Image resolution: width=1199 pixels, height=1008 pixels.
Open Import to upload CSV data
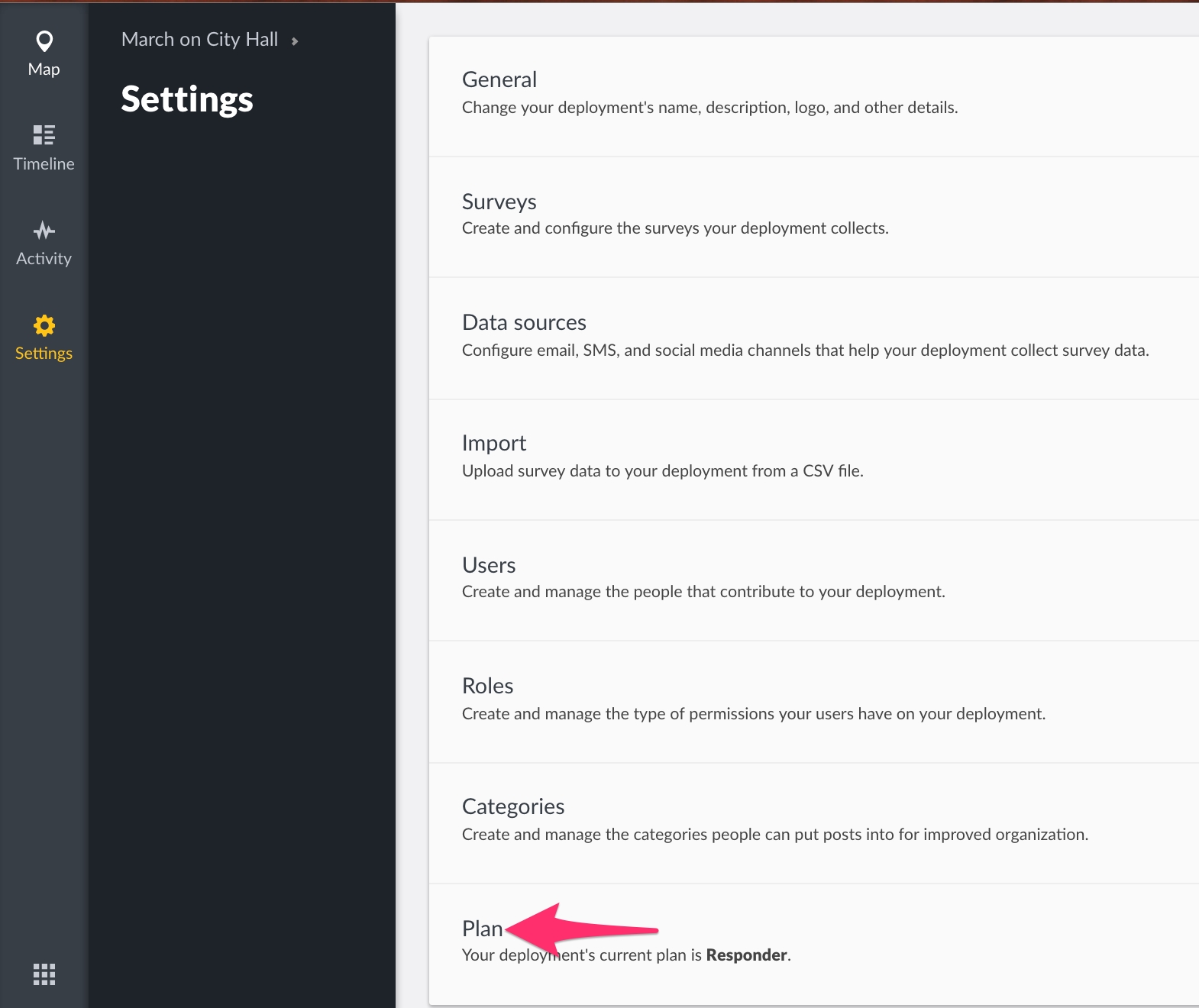(x=494, y=443)
